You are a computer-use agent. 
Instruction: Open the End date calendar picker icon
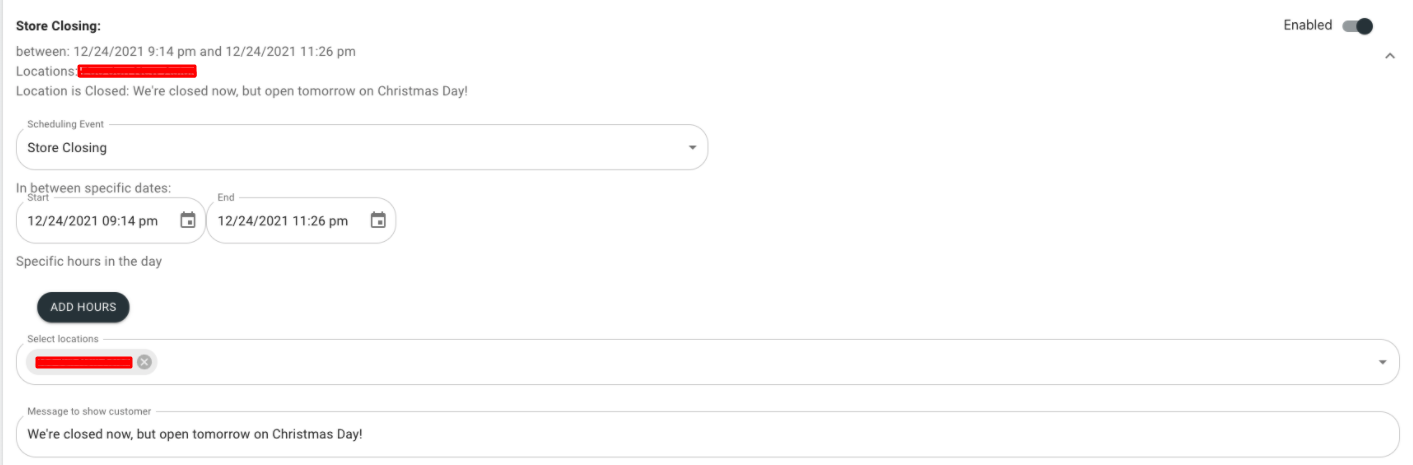(378, 221)
